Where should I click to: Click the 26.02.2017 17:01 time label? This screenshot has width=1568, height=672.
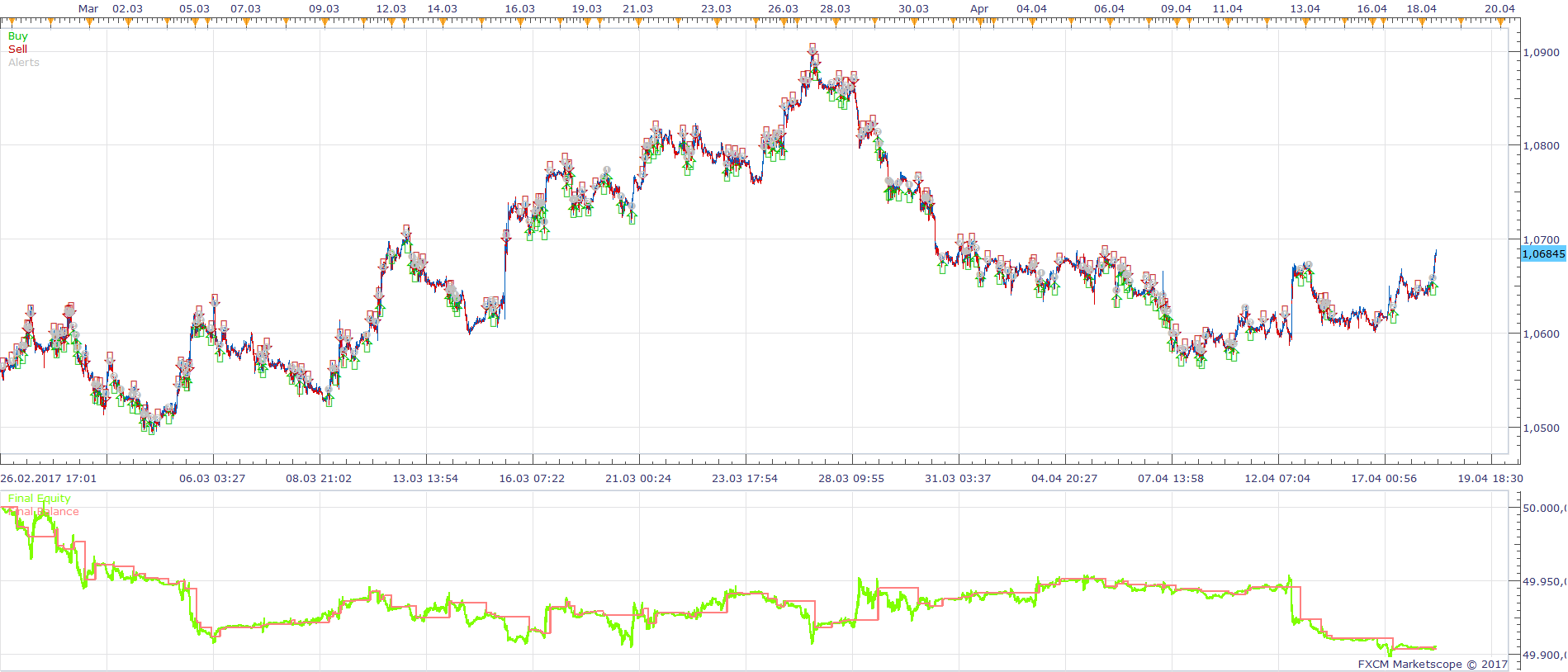click(49, 479)
